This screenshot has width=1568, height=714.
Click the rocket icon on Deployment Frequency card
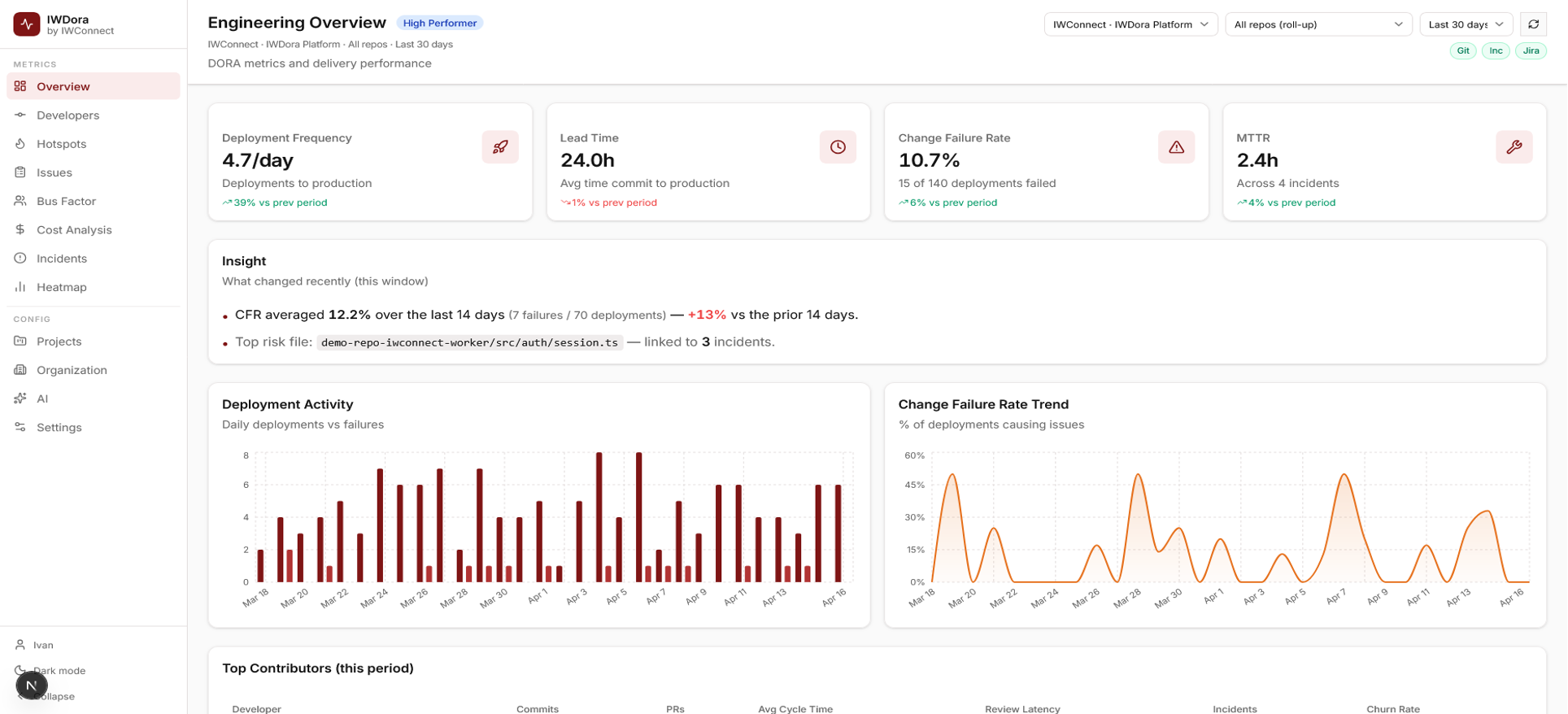point(500,147)
